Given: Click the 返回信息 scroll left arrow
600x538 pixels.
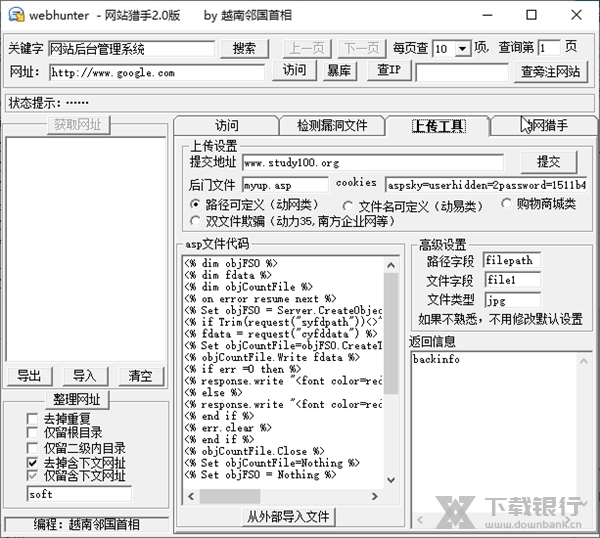Looking at the screenshot, I should pos(420,520).
